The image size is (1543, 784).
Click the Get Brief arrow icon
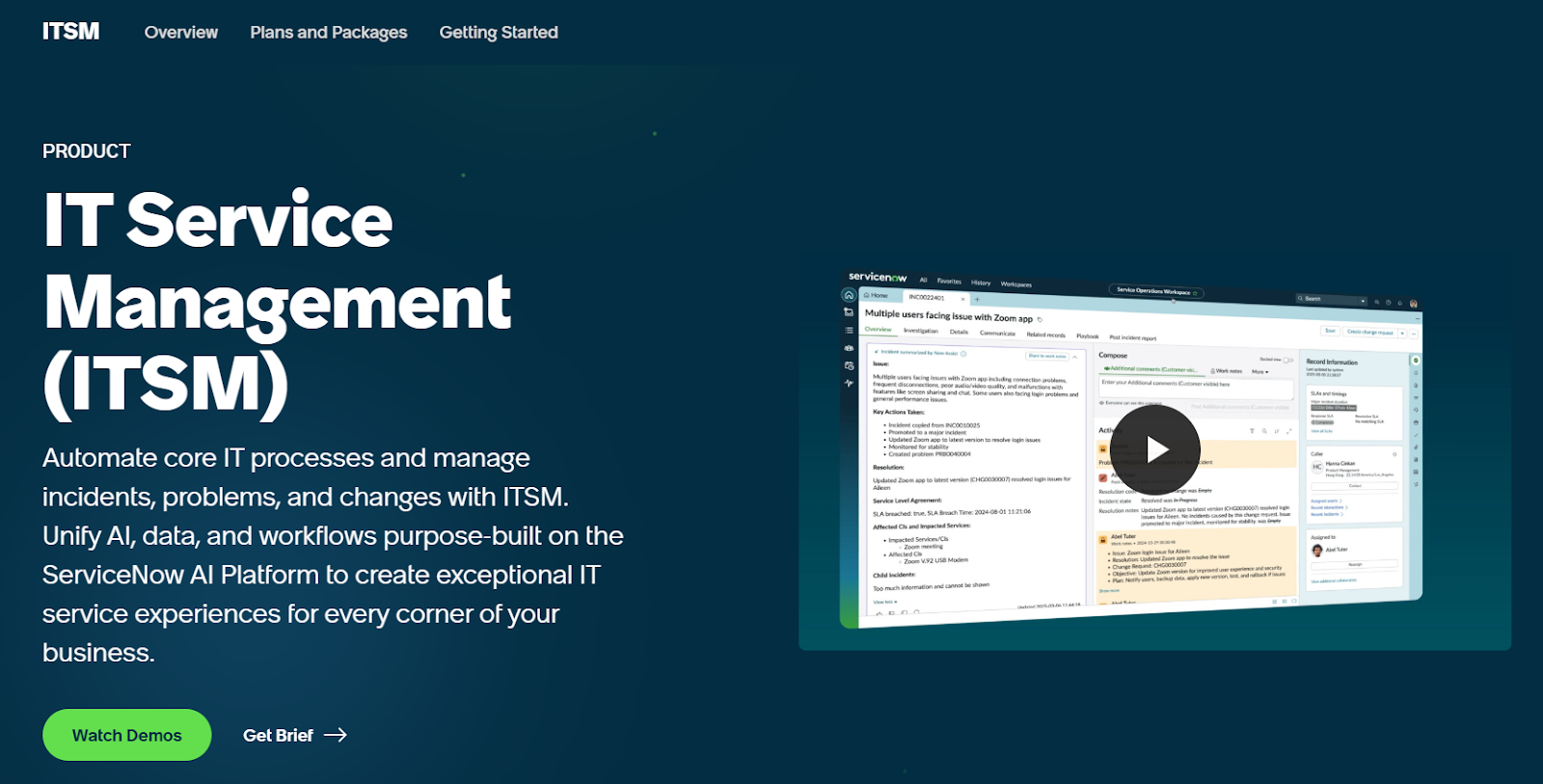pos(336,735)
